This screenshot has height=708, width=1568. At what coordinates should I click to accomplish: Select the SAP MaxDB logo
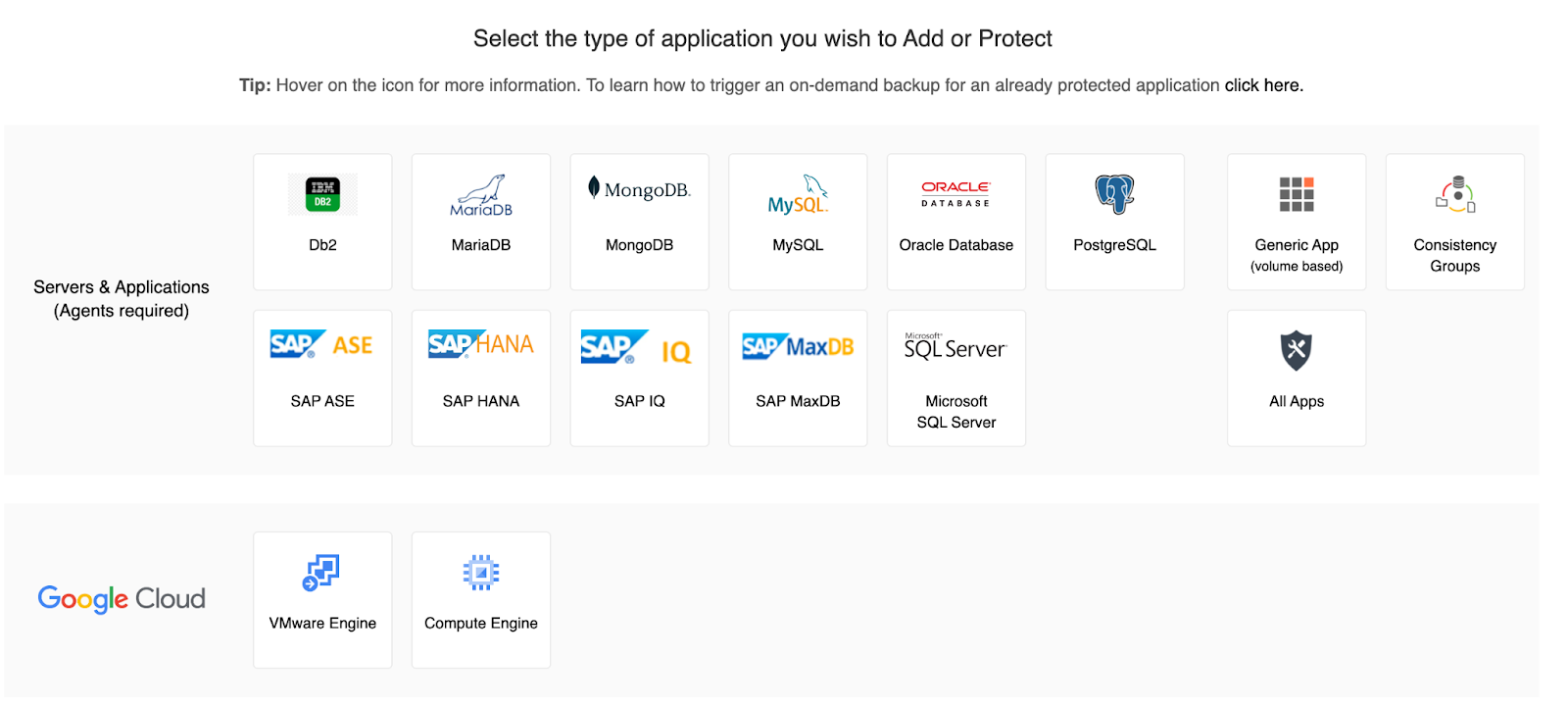coord(798,346)
